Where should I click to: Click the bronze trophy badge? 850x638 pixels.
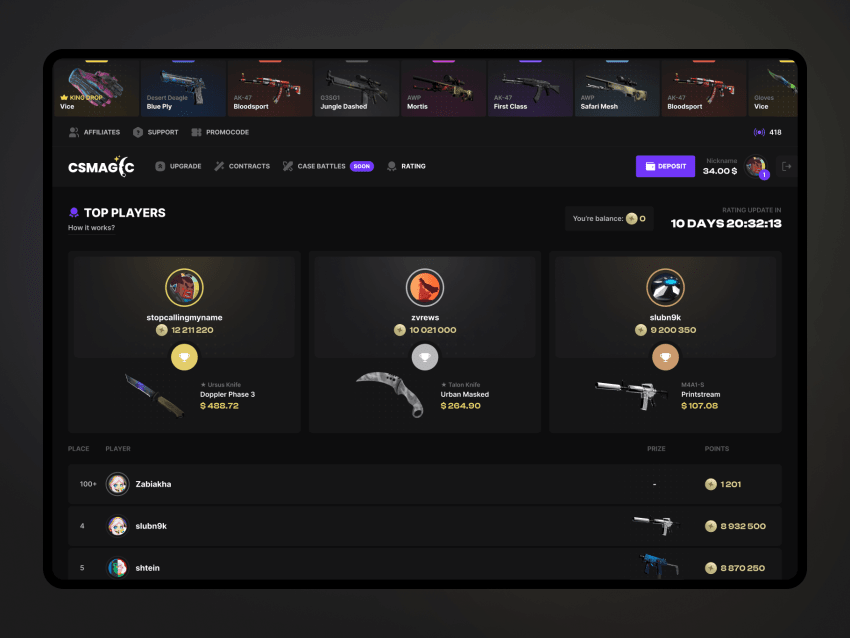coord(665,357)
